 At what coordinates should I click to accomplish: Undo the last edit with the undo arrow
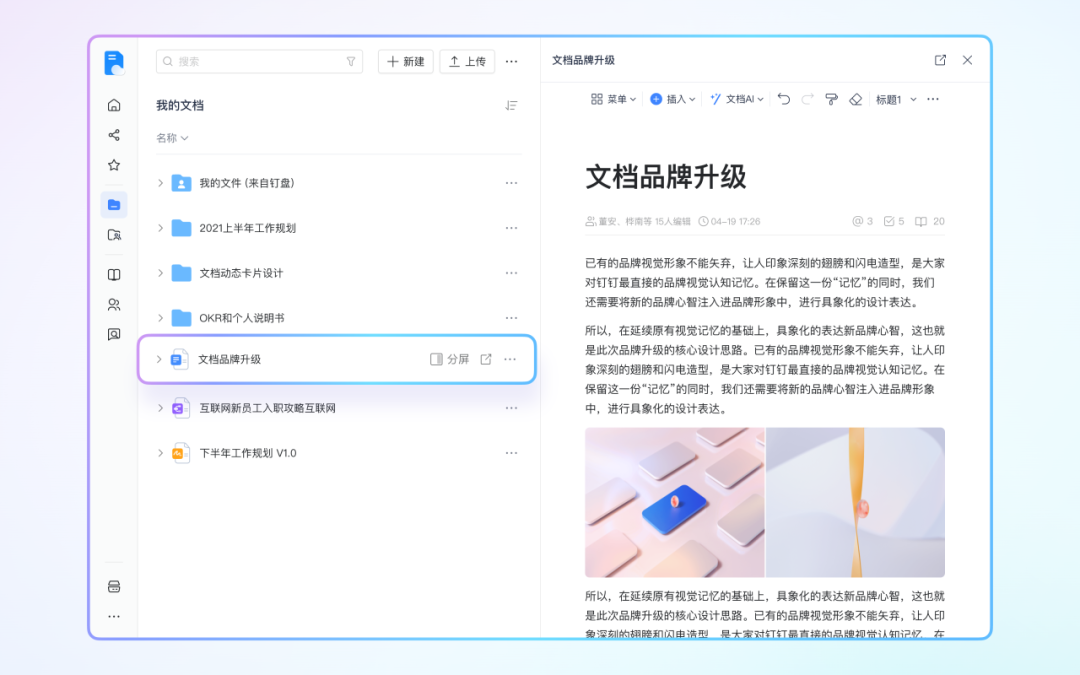[784, 99]
